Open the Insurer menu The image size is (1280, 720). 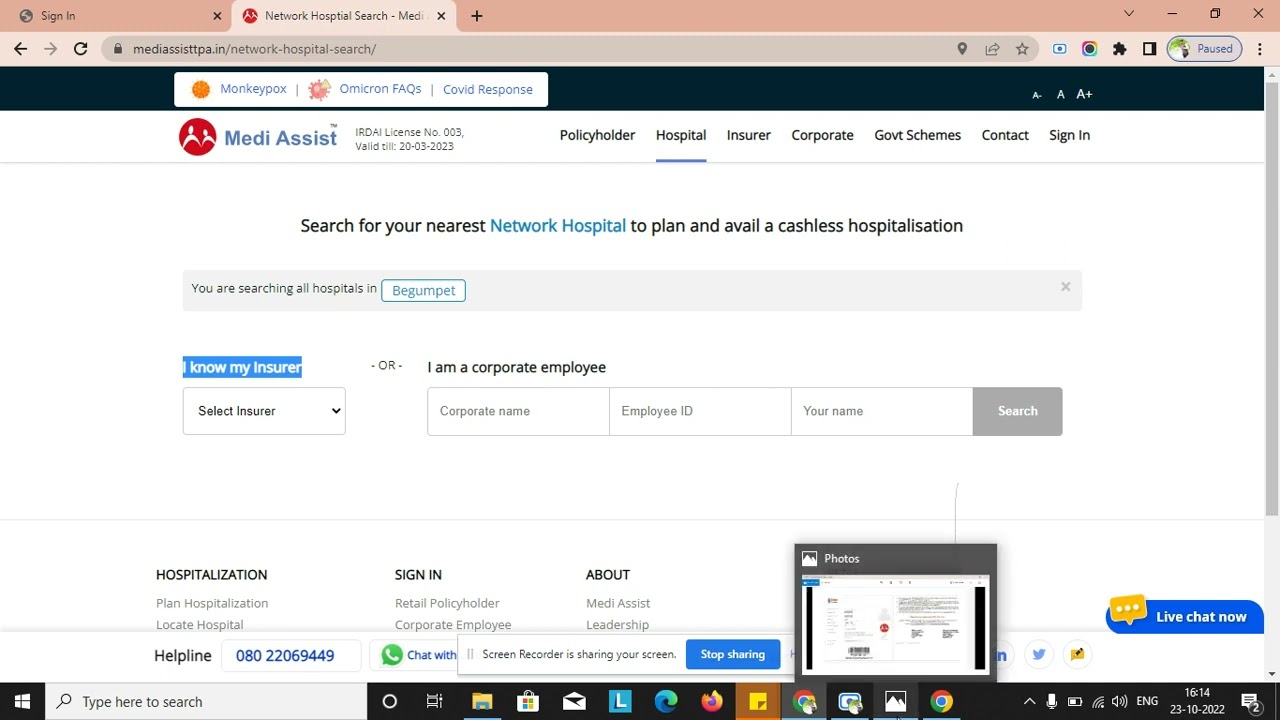pyautogui.click(x=749, y=135)
